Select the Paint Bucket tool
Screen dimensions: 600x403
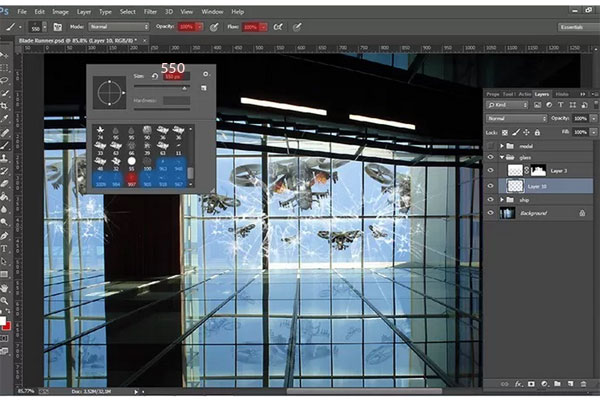(5, 197)
